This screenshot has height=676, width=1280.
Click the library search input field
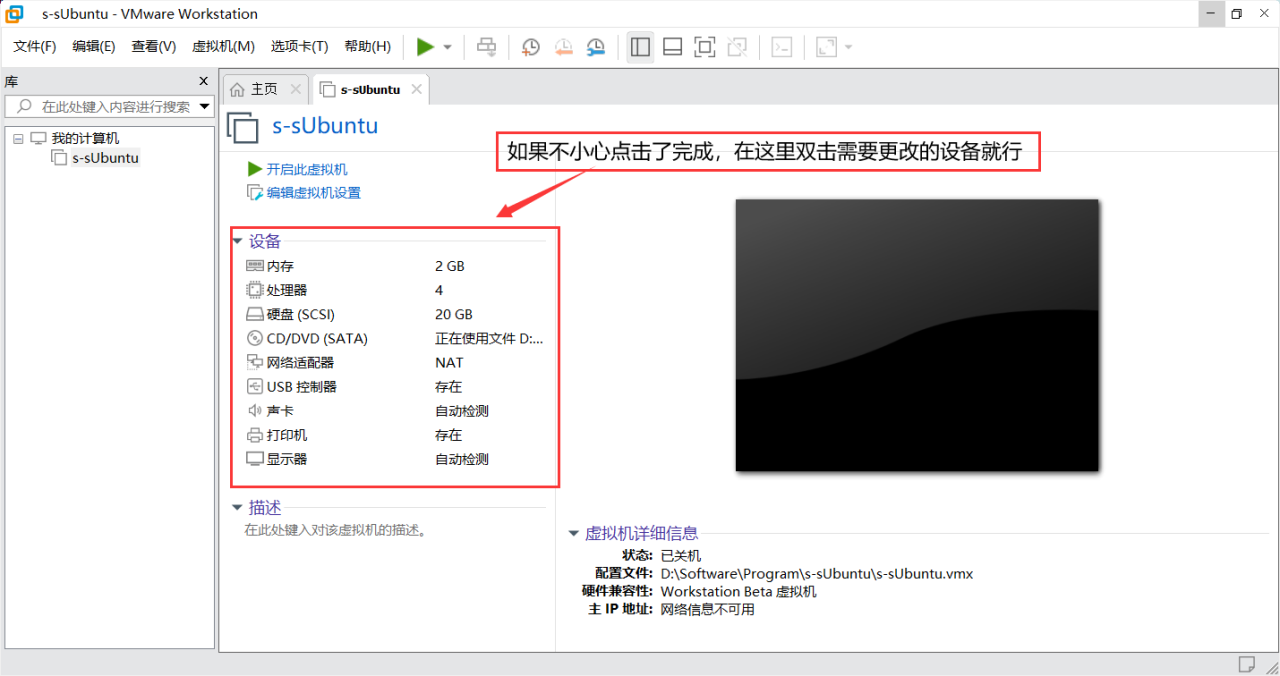(x=110, y=106)
